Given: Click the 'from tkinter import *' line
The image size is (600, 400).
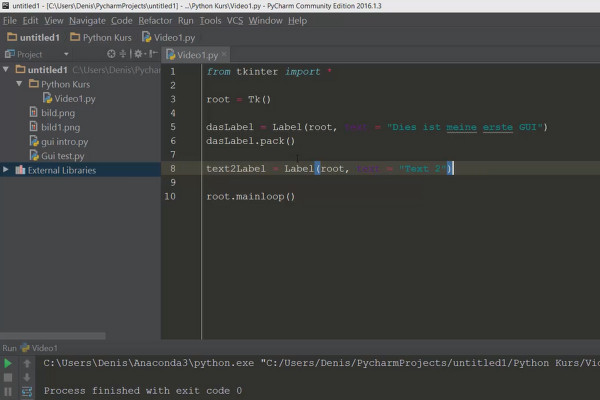Looking at the screenshot, I should 269,72.
